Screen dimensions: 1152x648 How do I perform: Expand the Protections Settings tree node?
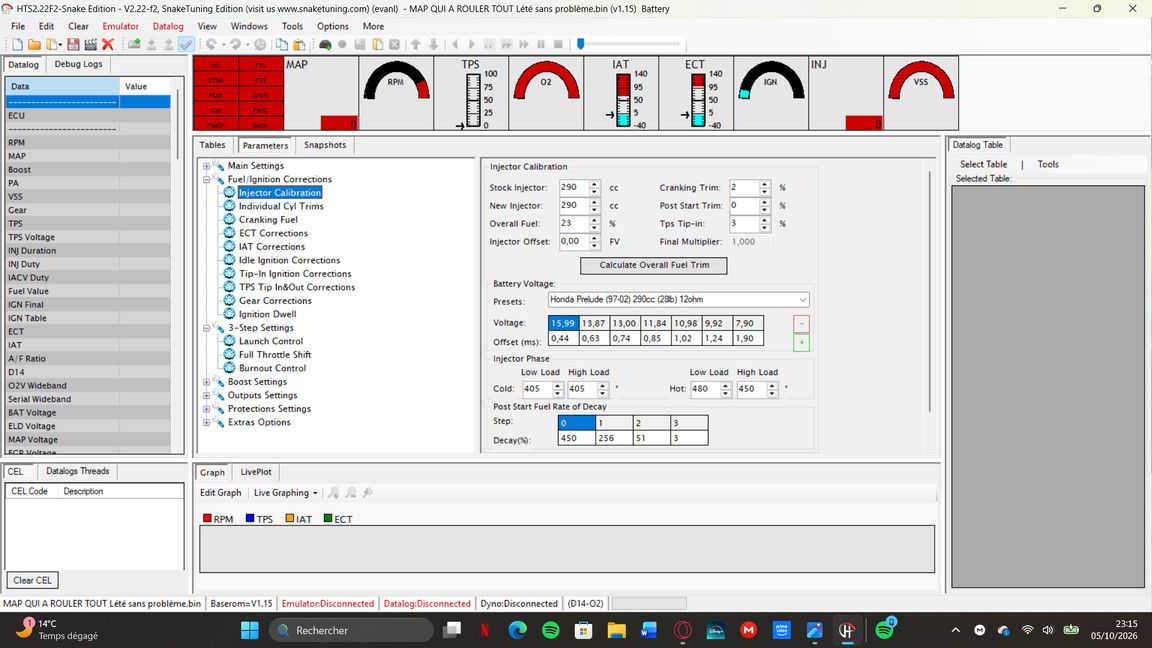[x=206, y=408]
